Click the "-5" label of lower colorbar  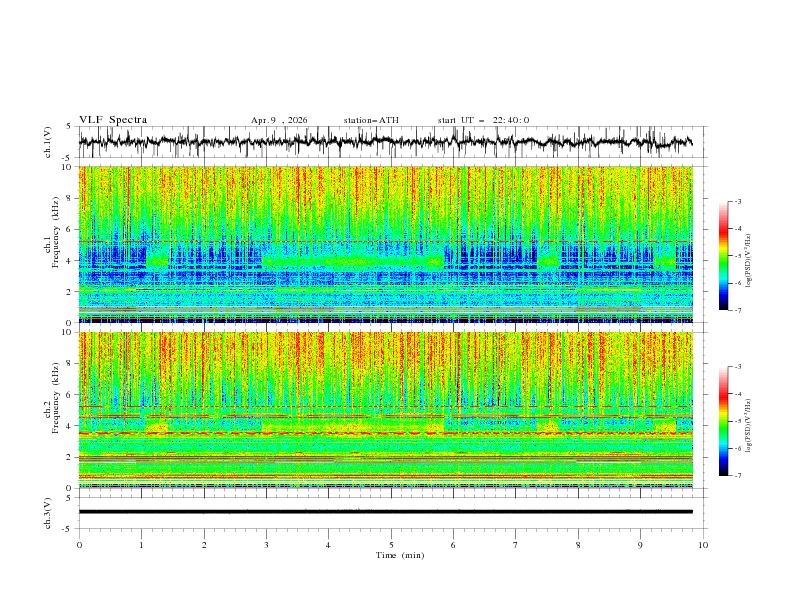[738, 421]
